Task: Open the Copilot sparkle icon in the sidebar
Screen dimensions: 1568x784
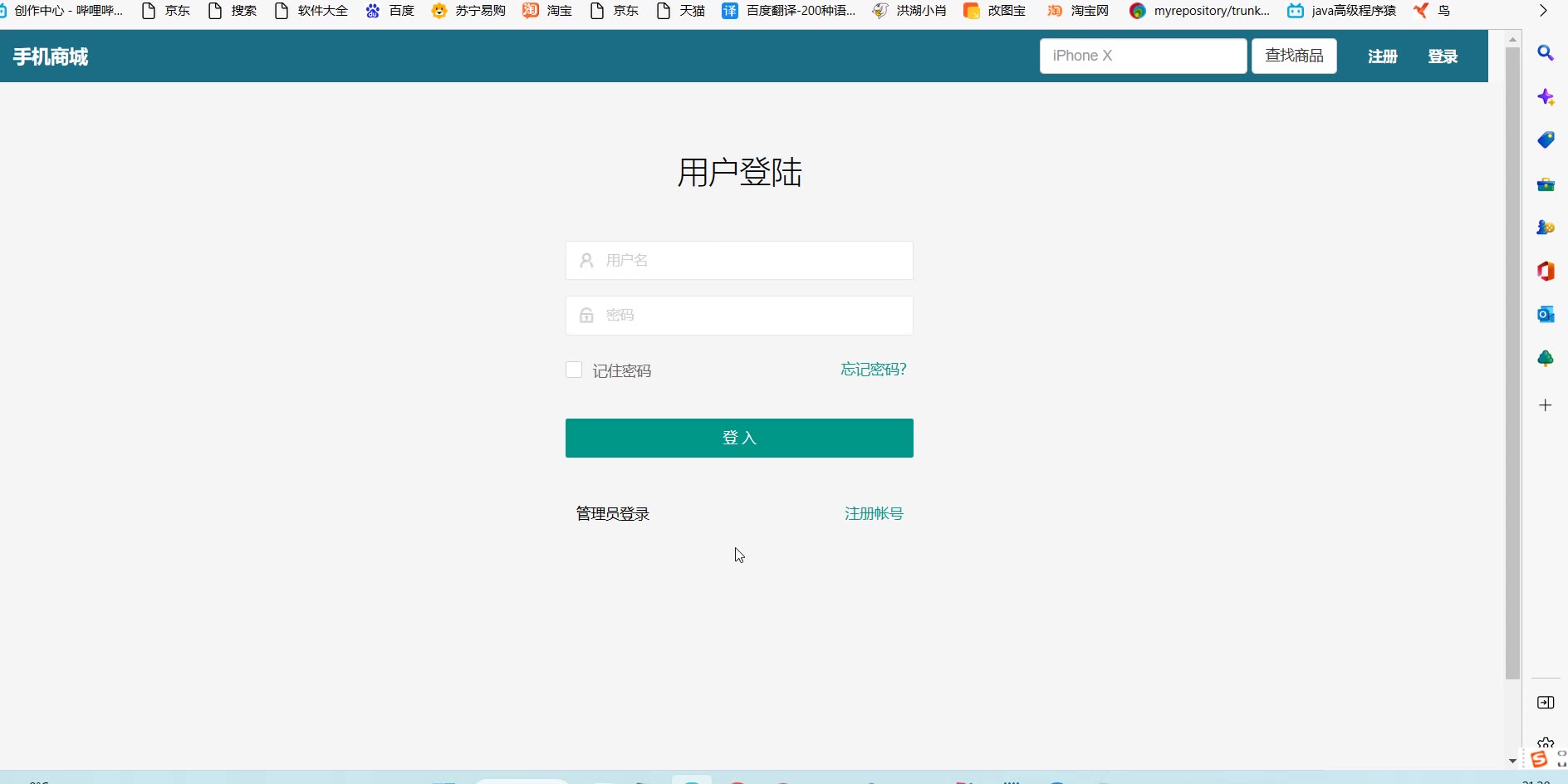Action: (x=1545, y=97)
